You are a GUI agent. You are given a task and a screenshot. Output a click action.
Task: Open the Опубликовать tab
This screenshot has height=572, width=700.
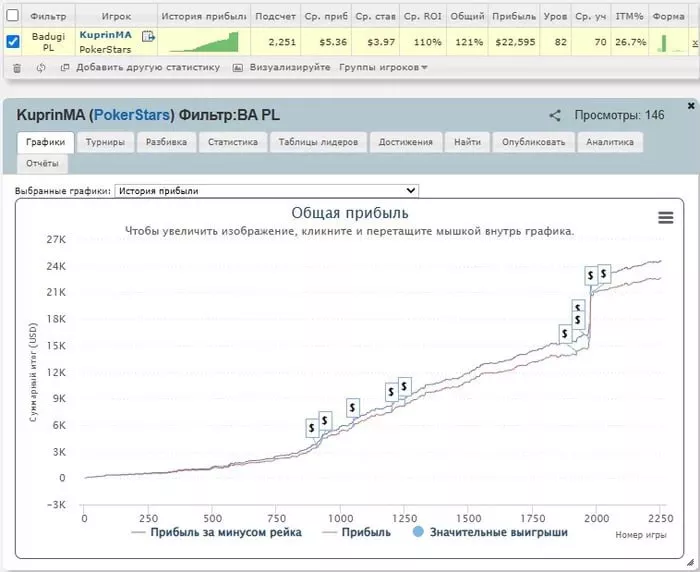pos(533,142)
